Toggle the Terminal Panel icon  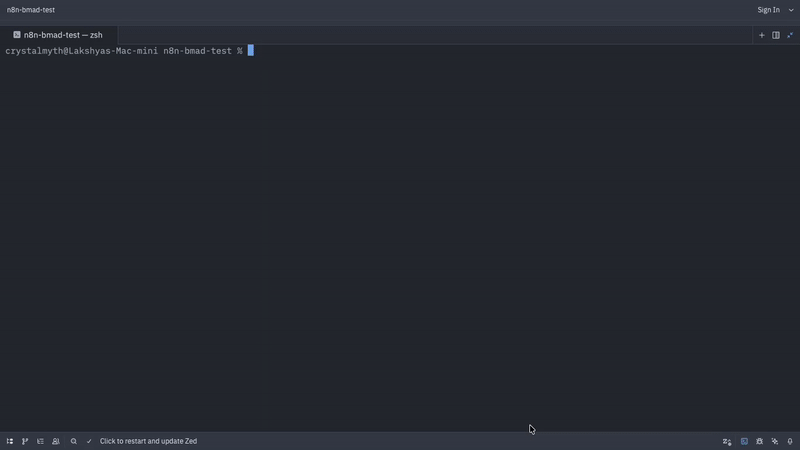(x=744, y=441)
